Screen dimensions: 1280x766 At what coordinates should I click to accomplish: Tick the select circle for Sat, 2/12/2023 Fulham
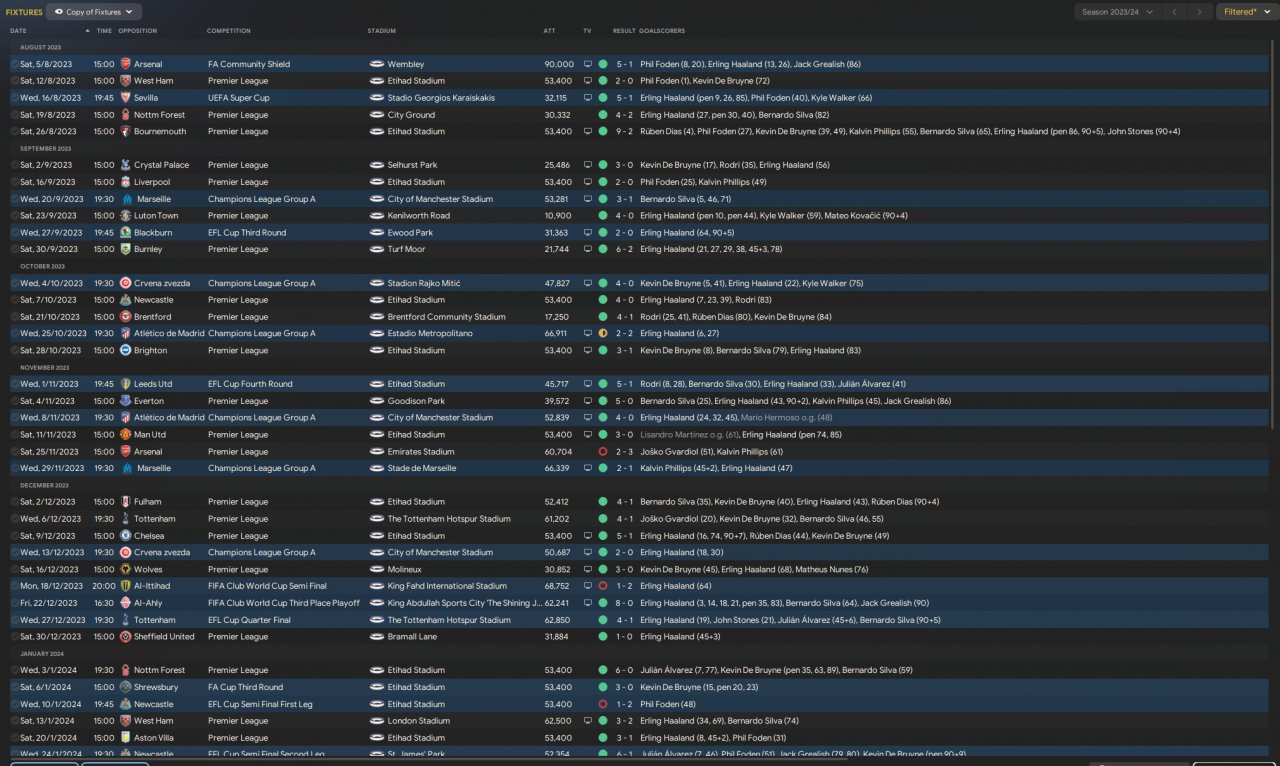pos(14,502)
